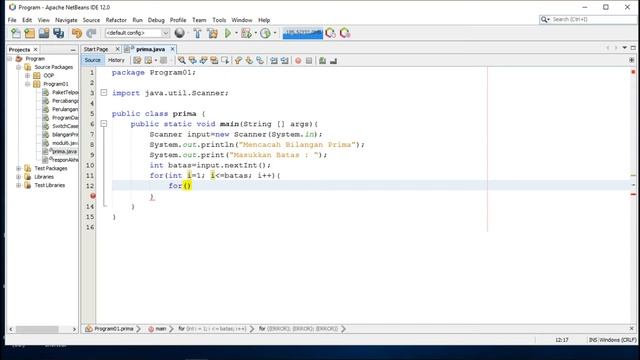
Task: Click the New Project toolbar icon
Action: pos(30,33)
